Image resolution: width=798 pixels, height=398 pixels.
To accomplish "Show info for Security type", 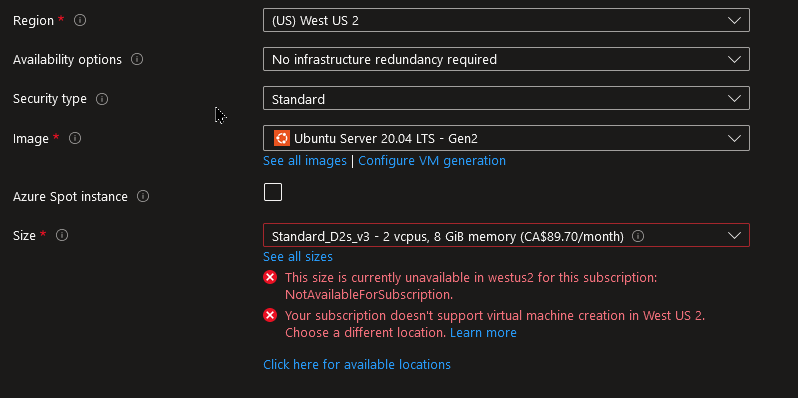I will 102,99.
